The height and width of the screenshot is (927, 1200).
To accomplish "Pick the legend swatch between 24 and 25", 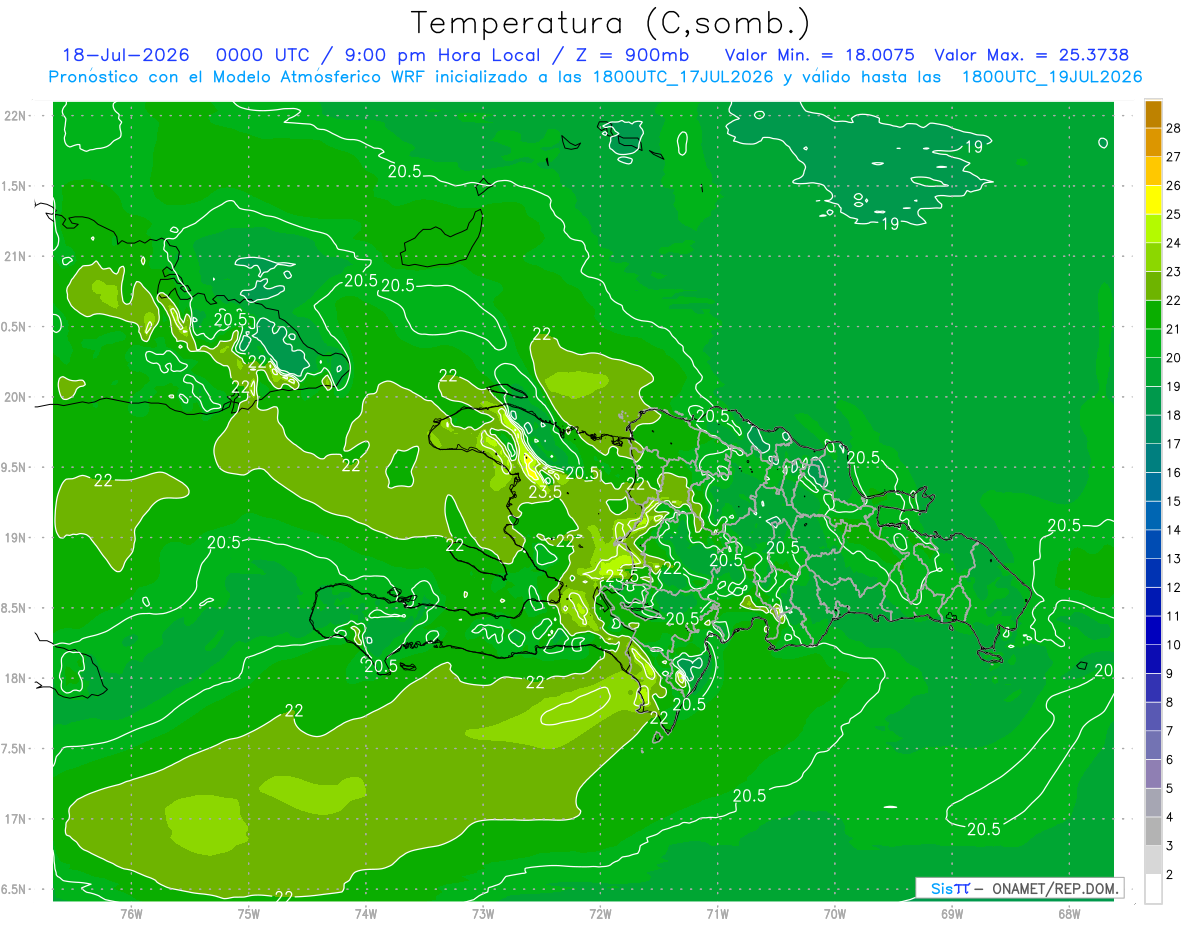I will click(1153, 228).
